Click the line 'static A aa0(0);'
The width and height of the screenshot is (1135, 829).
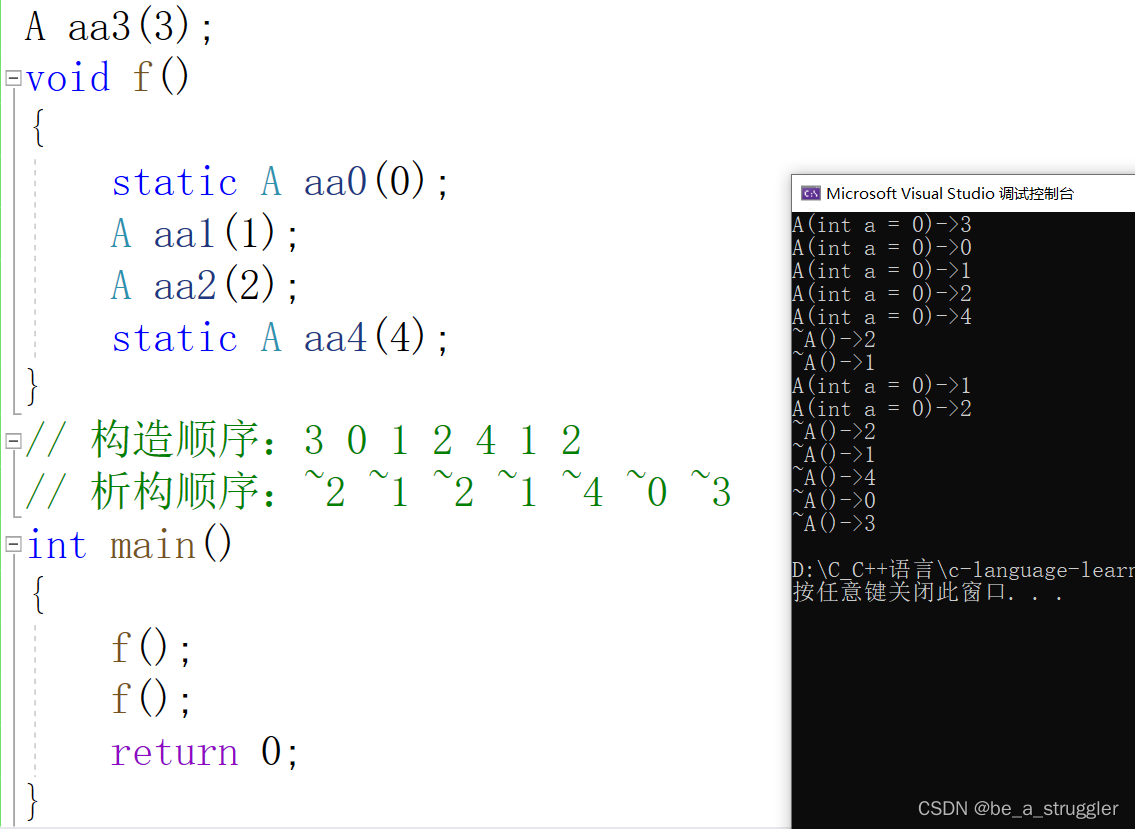pyautogui.click(x=281, y=182)
